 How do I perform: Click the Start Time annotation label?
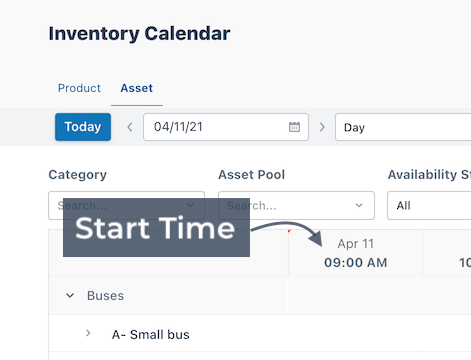coord(156,228)
